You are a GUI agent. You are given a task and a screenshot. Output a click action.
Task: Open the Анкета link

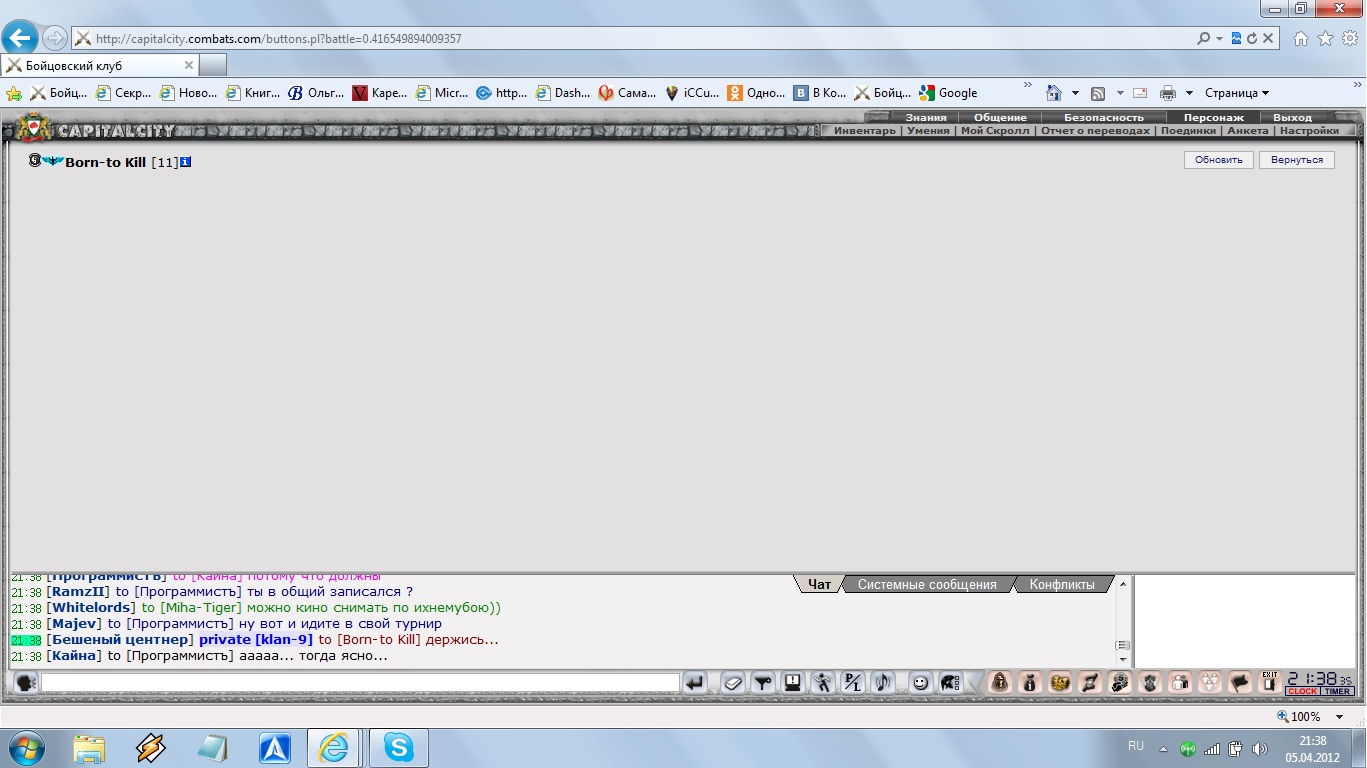pyautogui.click(x=1247, y=131)
